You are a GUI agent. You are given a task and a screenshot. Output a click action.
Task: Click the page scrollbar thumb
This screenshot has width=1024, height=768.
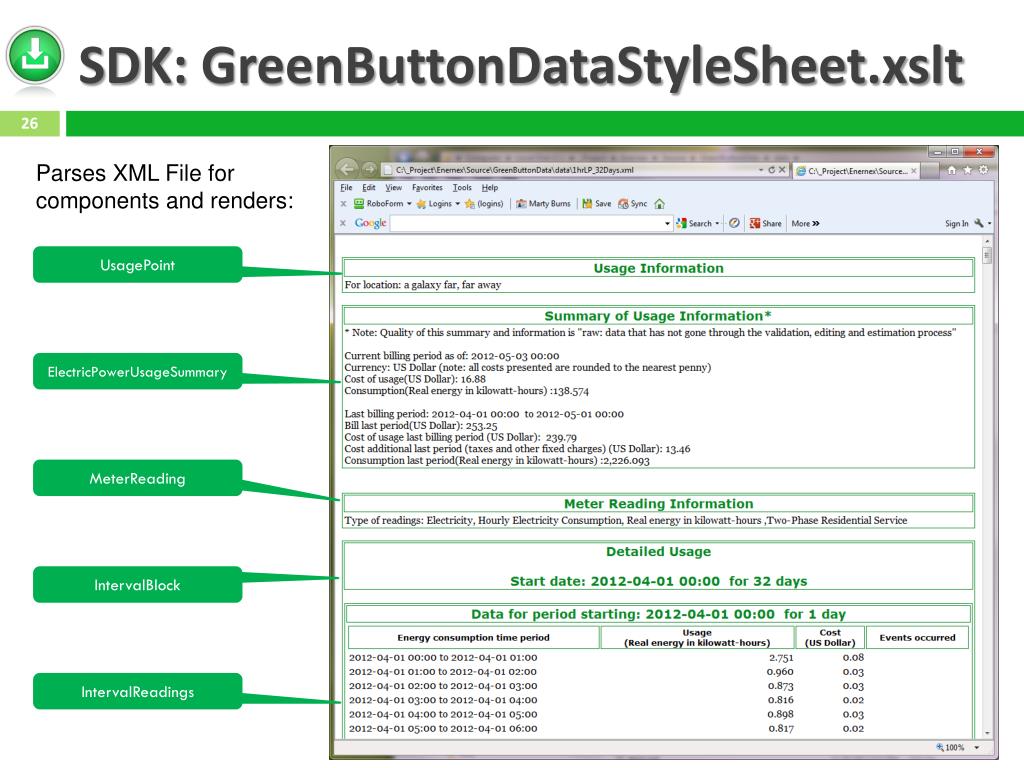pos(987,255)
